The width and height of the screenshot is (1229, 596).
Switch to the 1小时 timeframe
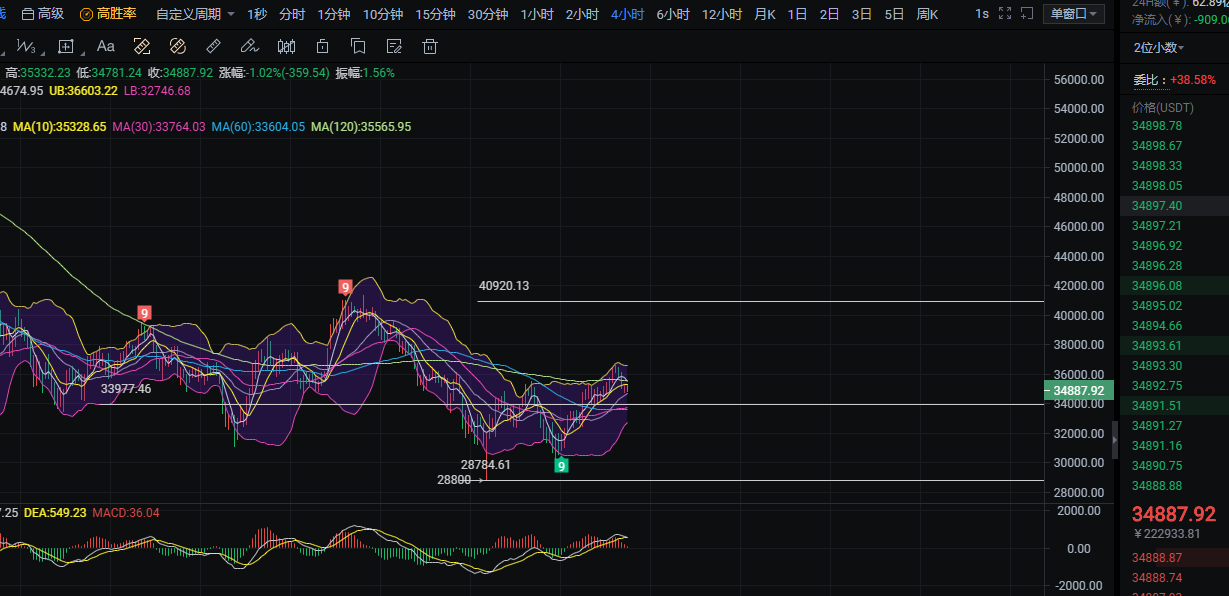[x=537, y=14]
